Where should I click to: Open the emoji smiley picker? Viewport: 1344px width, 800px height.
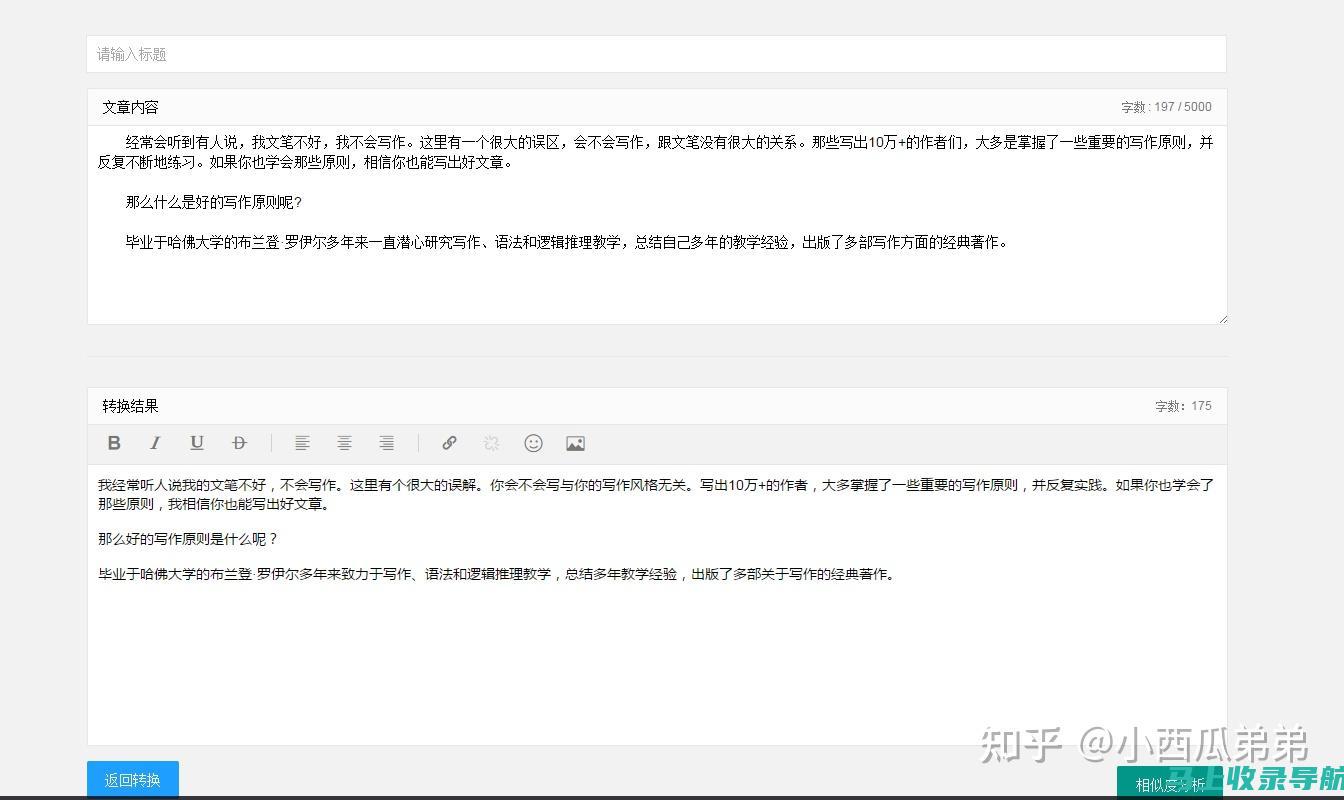tap(533, 443)
